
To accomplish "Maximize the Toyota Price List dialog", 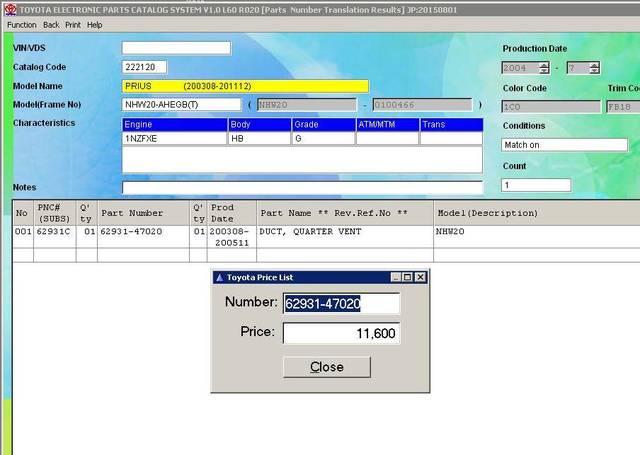I will click(x=407, y=277).
